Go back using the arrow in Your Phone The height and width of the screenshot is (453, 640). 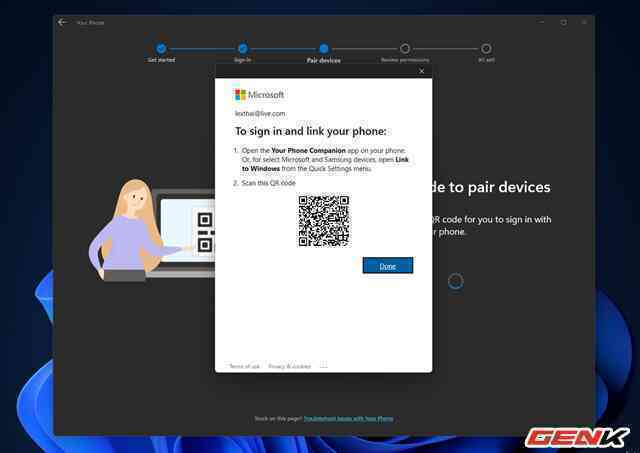(62, 22)
